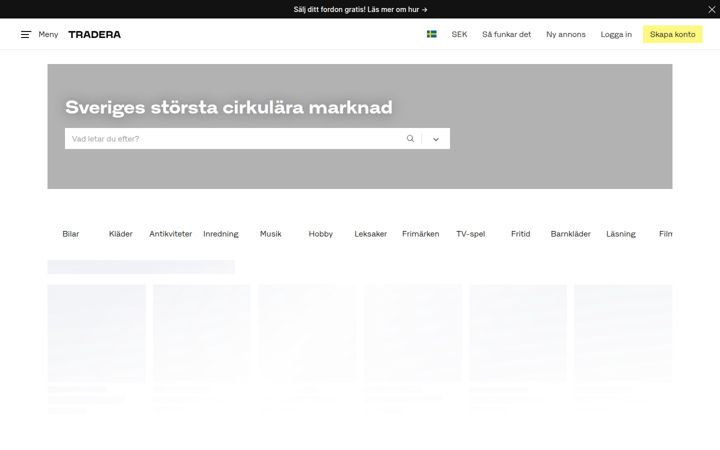The image size is (720, 450).
Task: Select the Musik category
Action: 271,234
